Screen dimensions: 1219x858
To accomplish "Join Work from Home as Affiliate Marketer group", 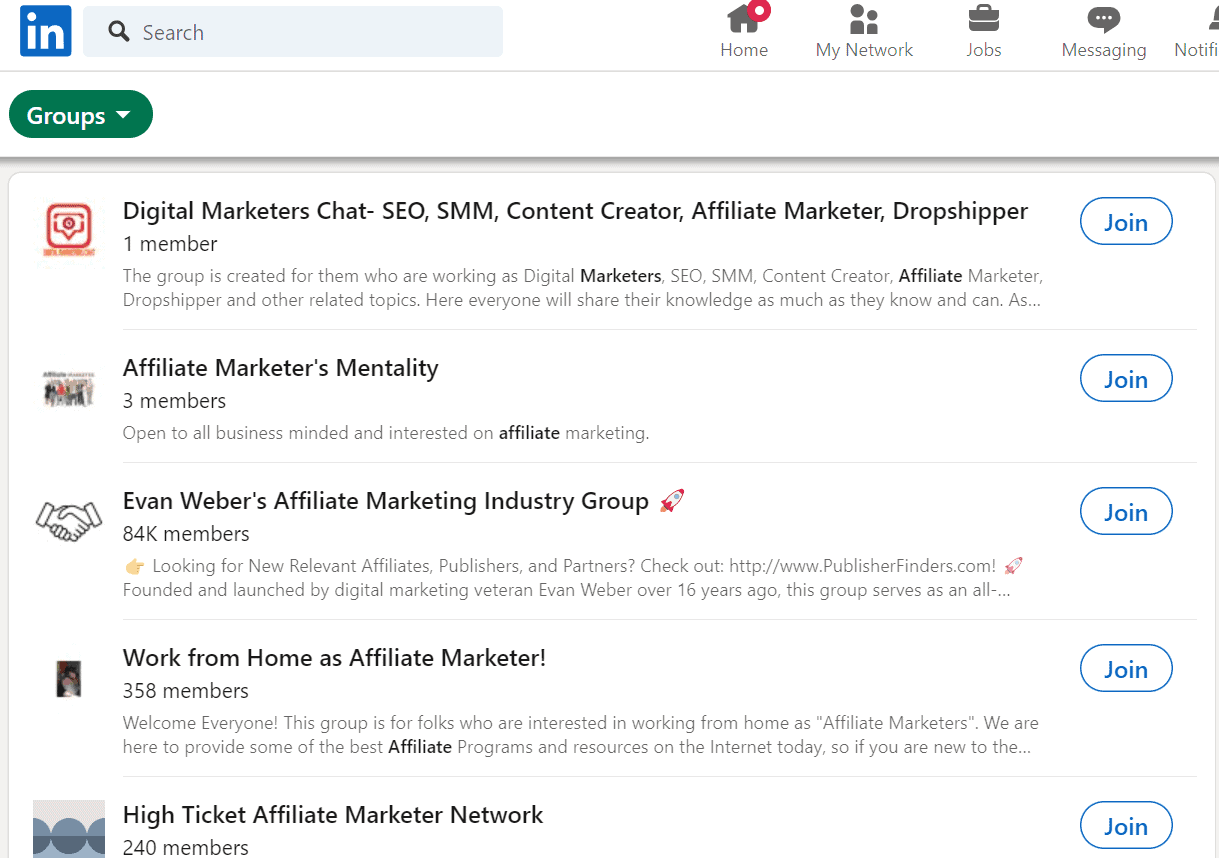I will coord(1126,669).
